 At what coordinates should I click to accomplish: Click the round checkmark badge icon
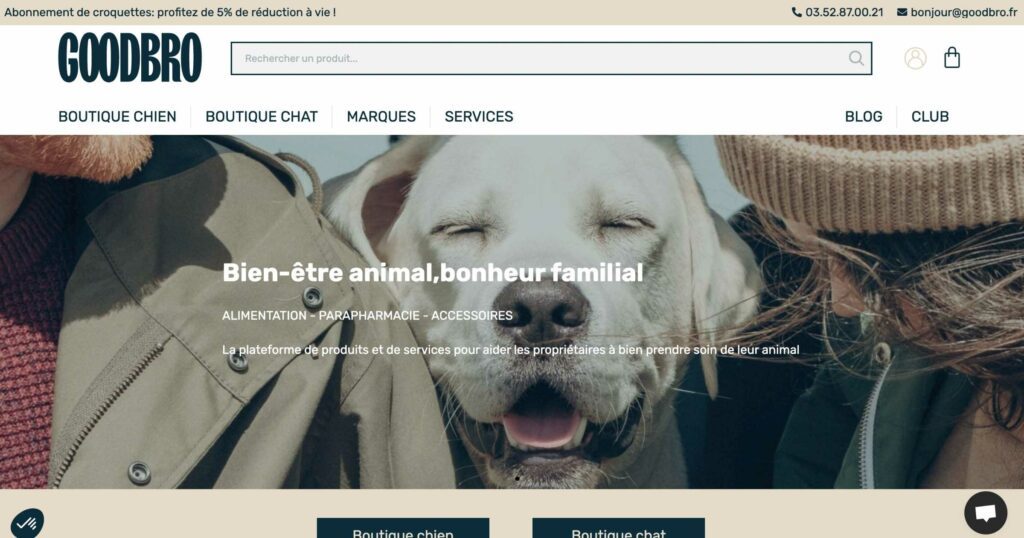(27, 523)
